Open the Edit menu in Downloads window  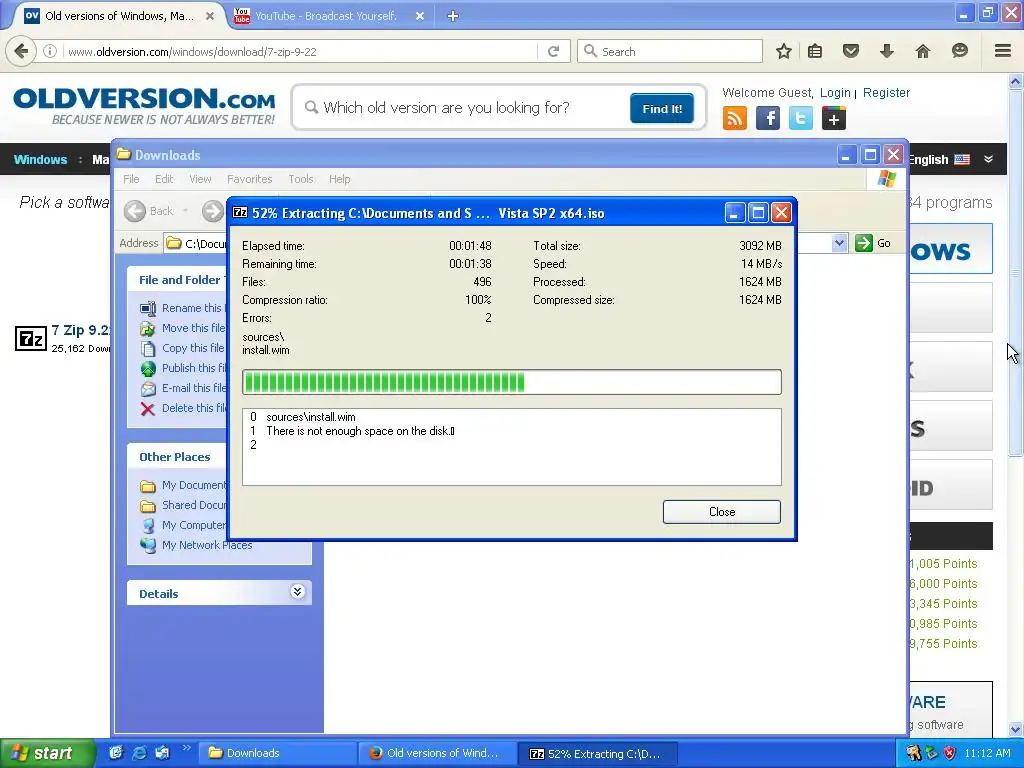164,179
